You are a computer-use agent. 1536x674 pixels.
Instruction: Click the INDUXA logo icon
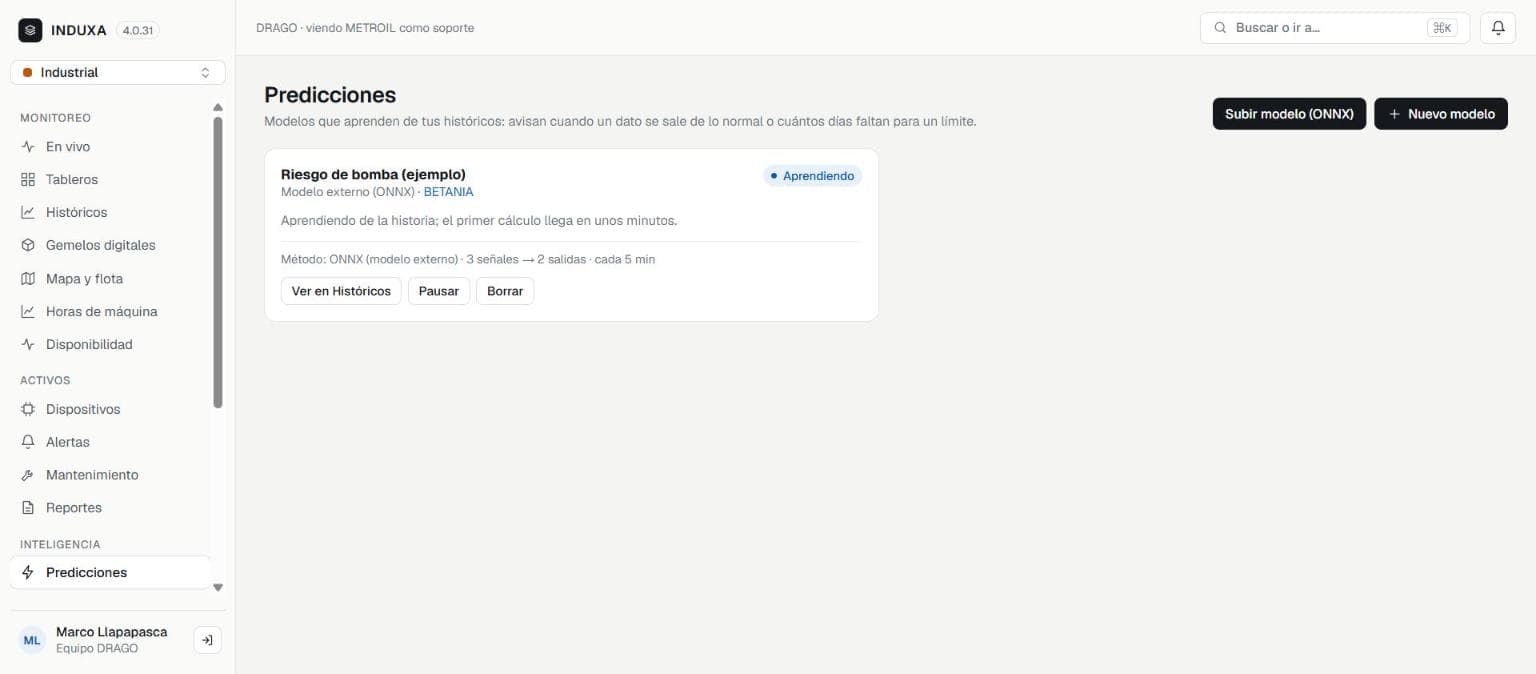pyautogui.click(x=30, y=30)
